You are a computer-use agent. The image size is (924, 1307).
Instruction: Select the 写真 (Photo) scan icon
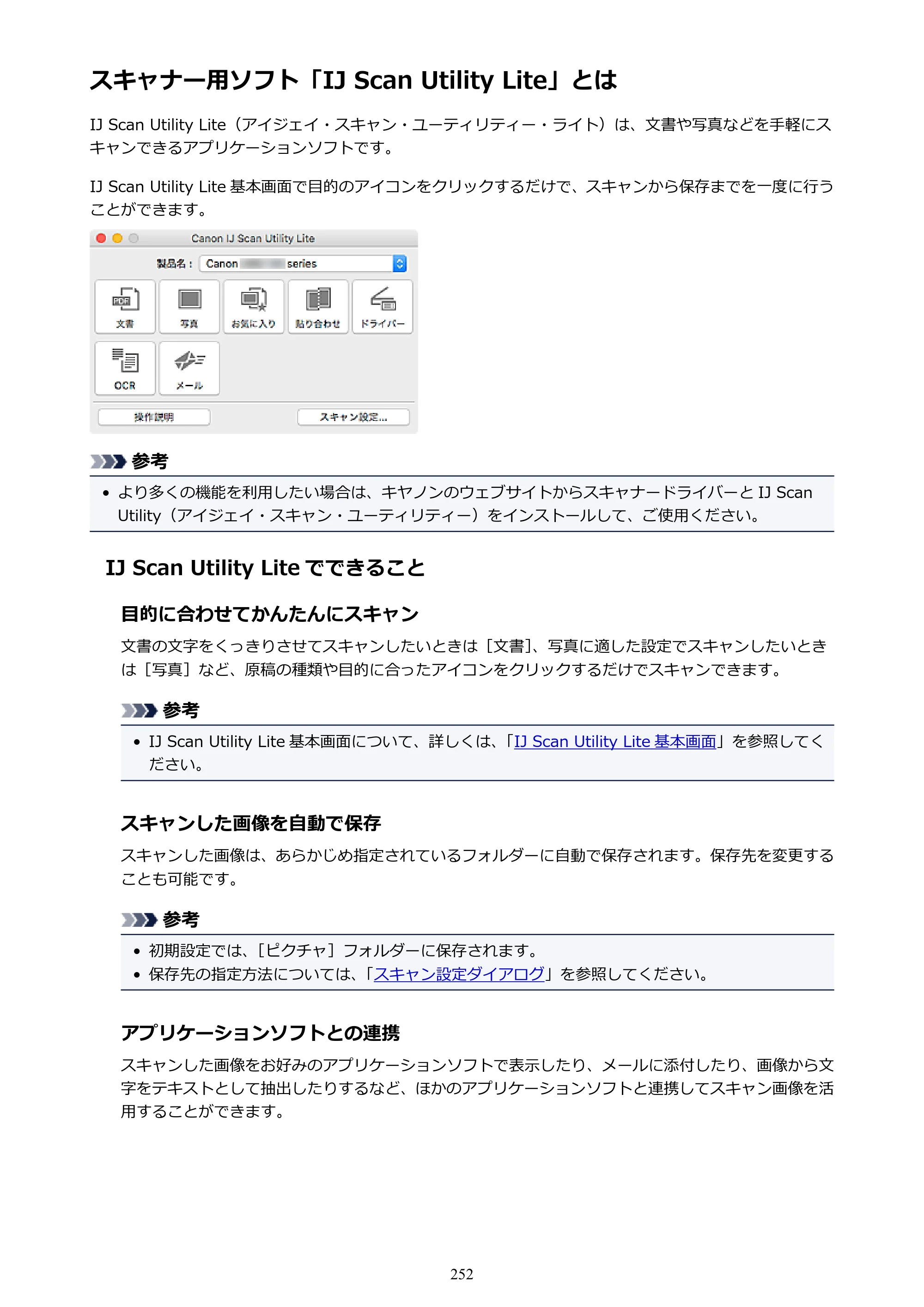(x=189, y=307)
